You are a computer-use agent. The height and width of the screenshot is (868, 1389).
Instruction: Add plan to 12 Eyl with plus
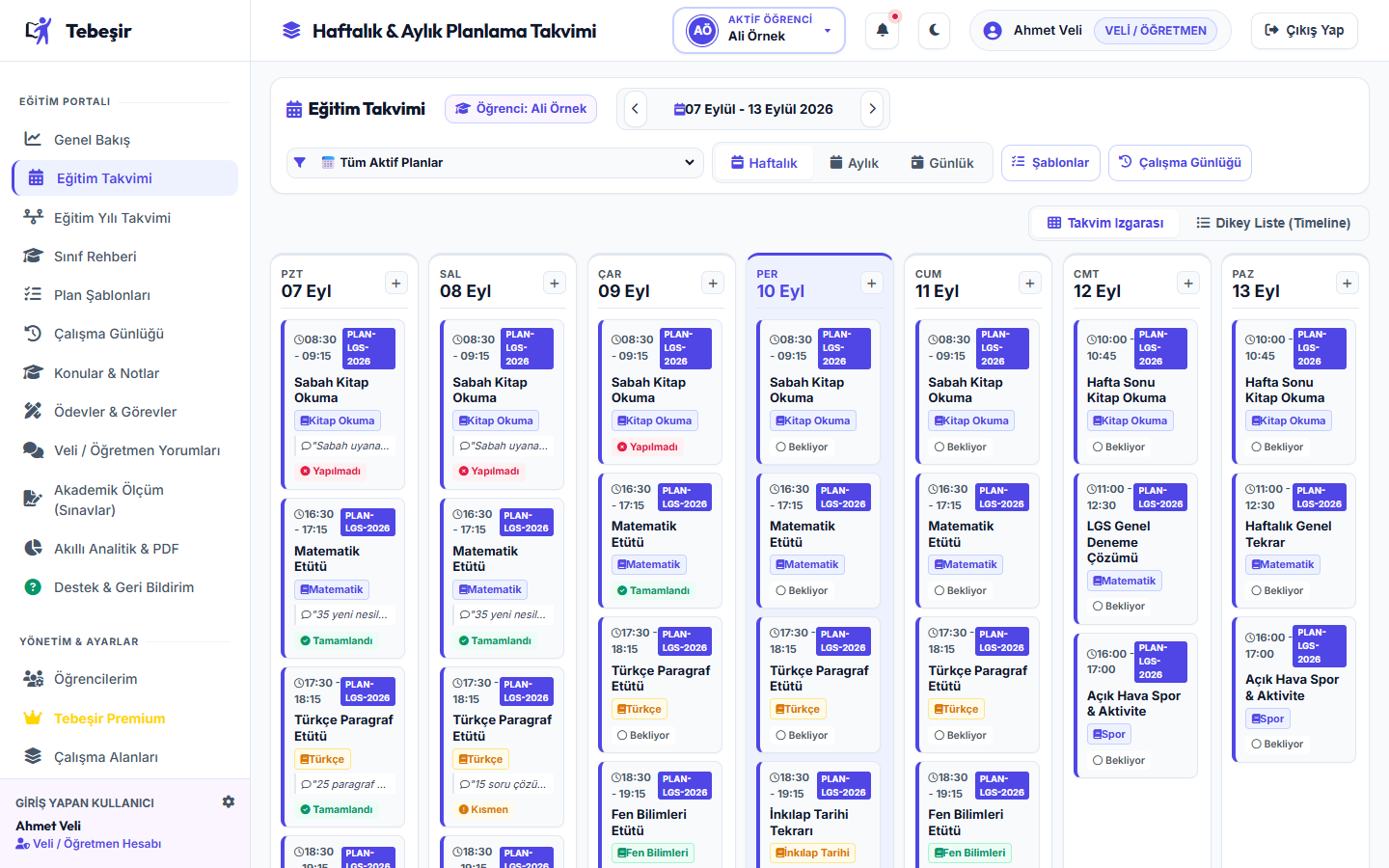1188,283
